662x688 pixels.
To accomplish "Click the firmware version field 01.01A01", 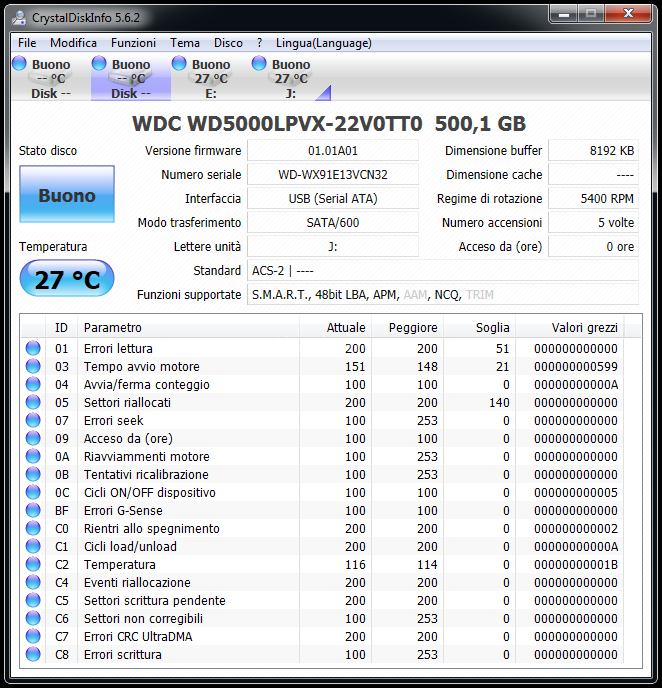I will [x=333, y=150].
